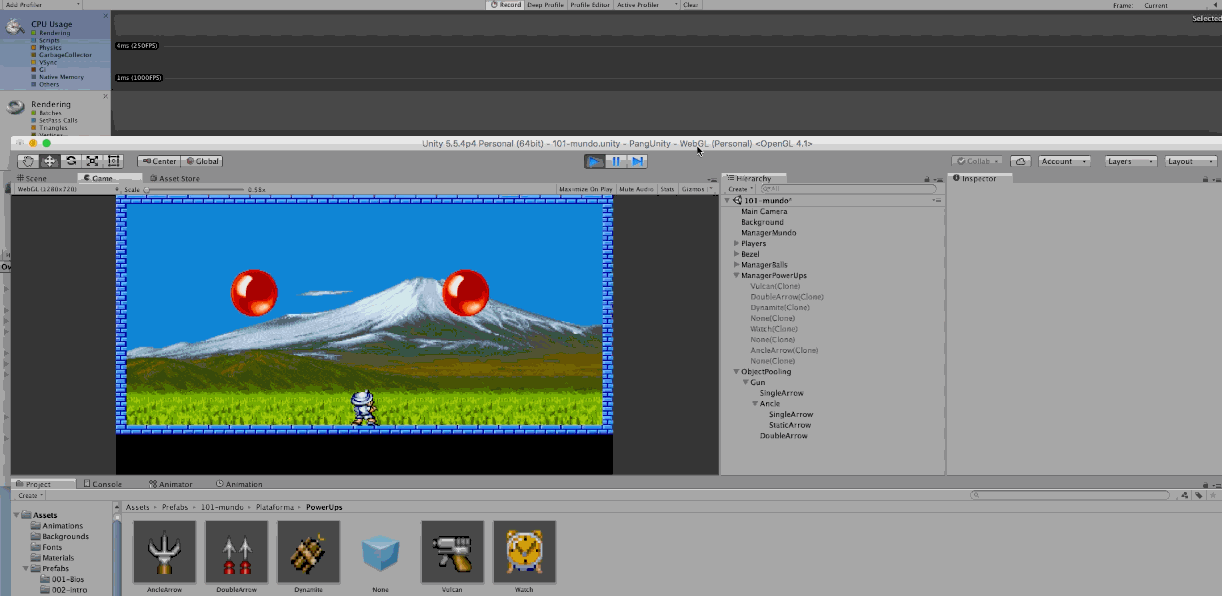The height and width of the screenshot is (596, 1222).
Task: Pause the running game
Action: 616,161
